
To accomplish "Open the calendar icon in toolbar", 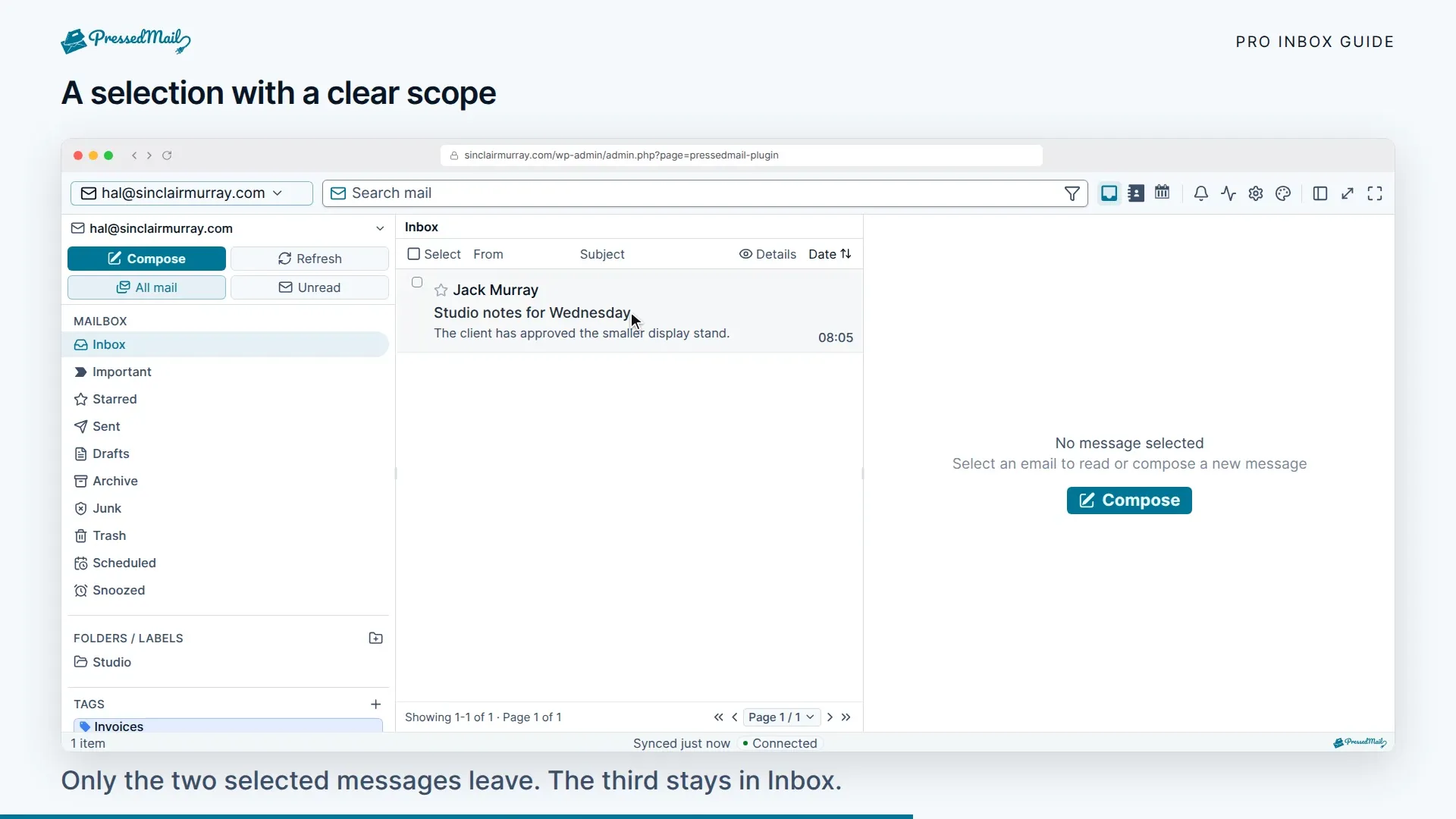I will (1162, 193).
